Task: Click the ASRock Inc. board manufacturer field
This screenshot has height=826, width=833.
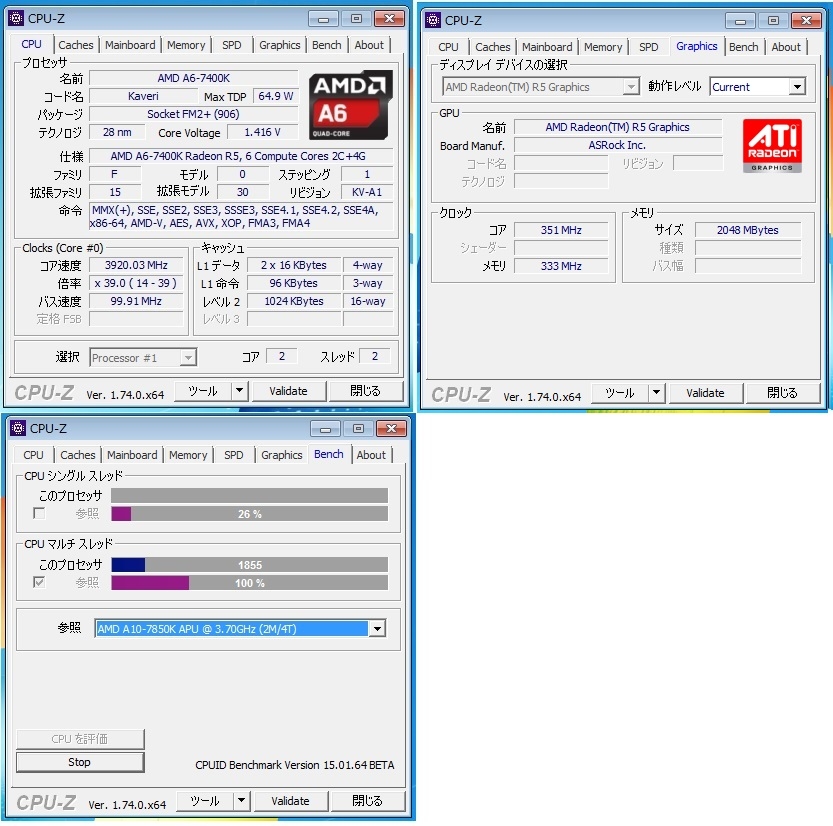Action: click(618, 145)
